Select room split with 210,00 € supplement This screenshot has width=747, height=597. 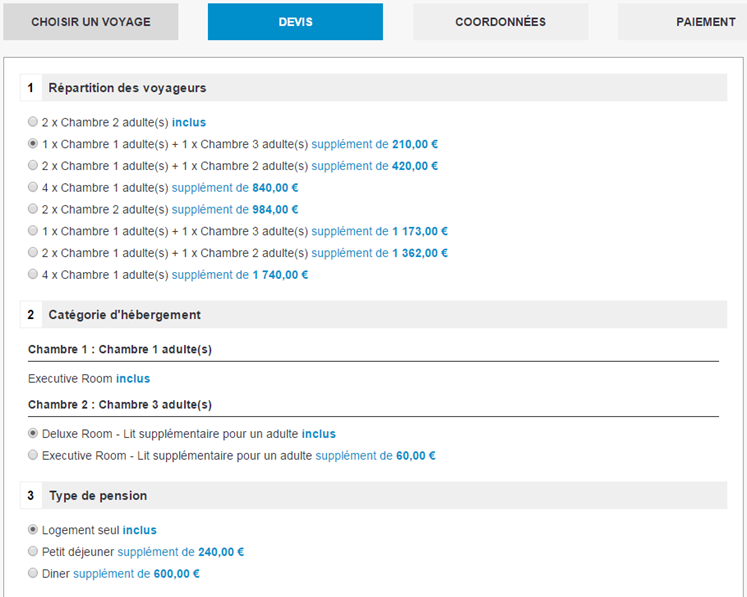coord(33,144)
